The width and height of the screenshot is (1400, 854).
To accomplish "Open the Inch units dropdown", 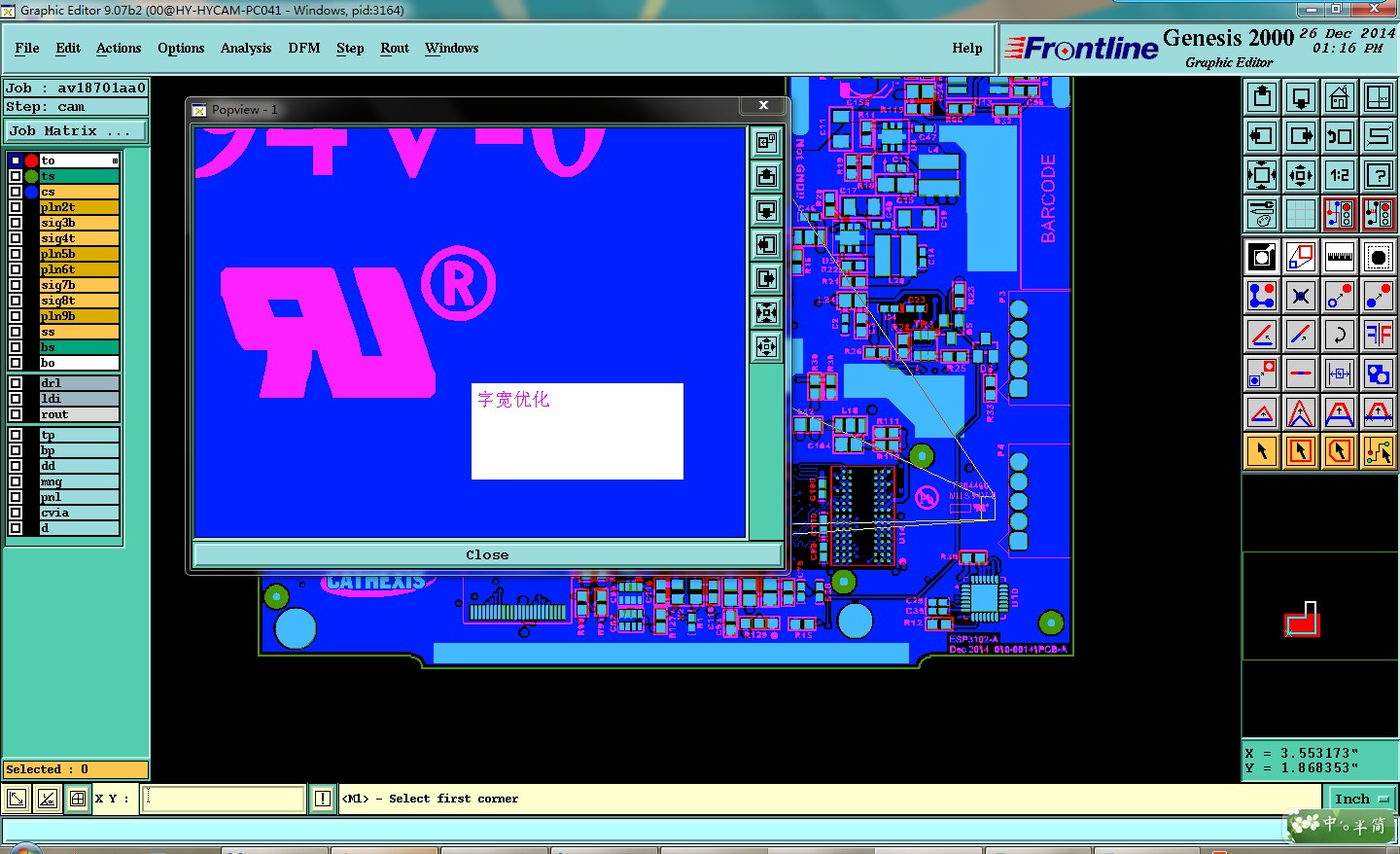I will pyautogui.click(x=1362, y=799).
